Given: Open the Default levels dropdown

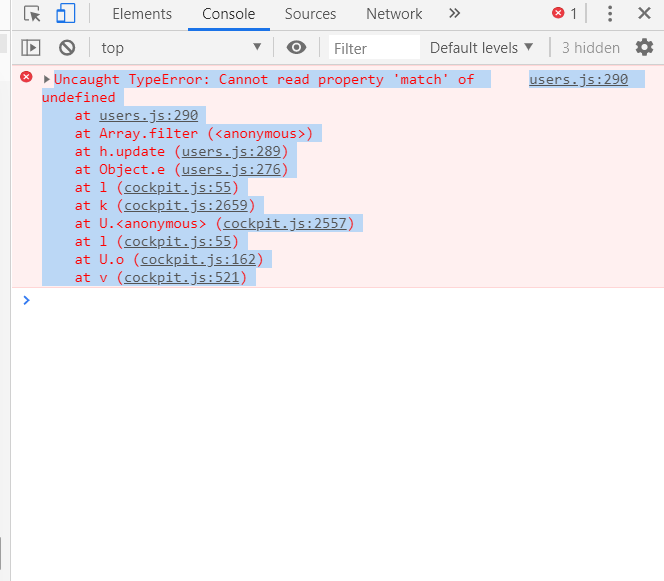Looking at the screenshot, I should (x=481, y=47).
